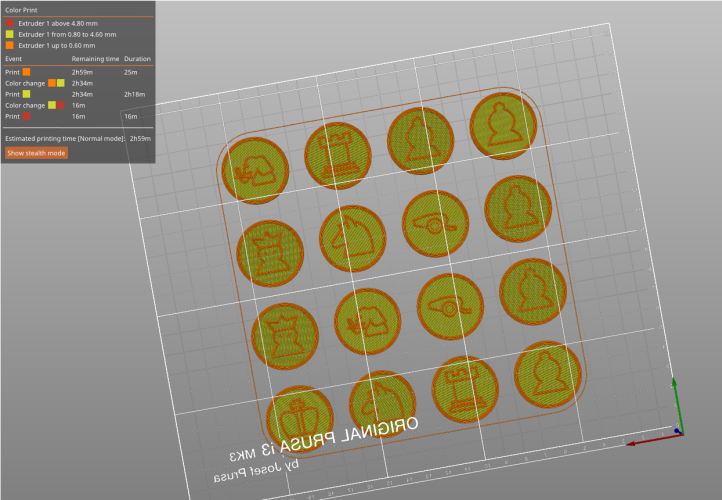The image size is (722, 500).
Task: Click orange swatch in the Color change 2h34m row
Action: click(x=52, y=83)
